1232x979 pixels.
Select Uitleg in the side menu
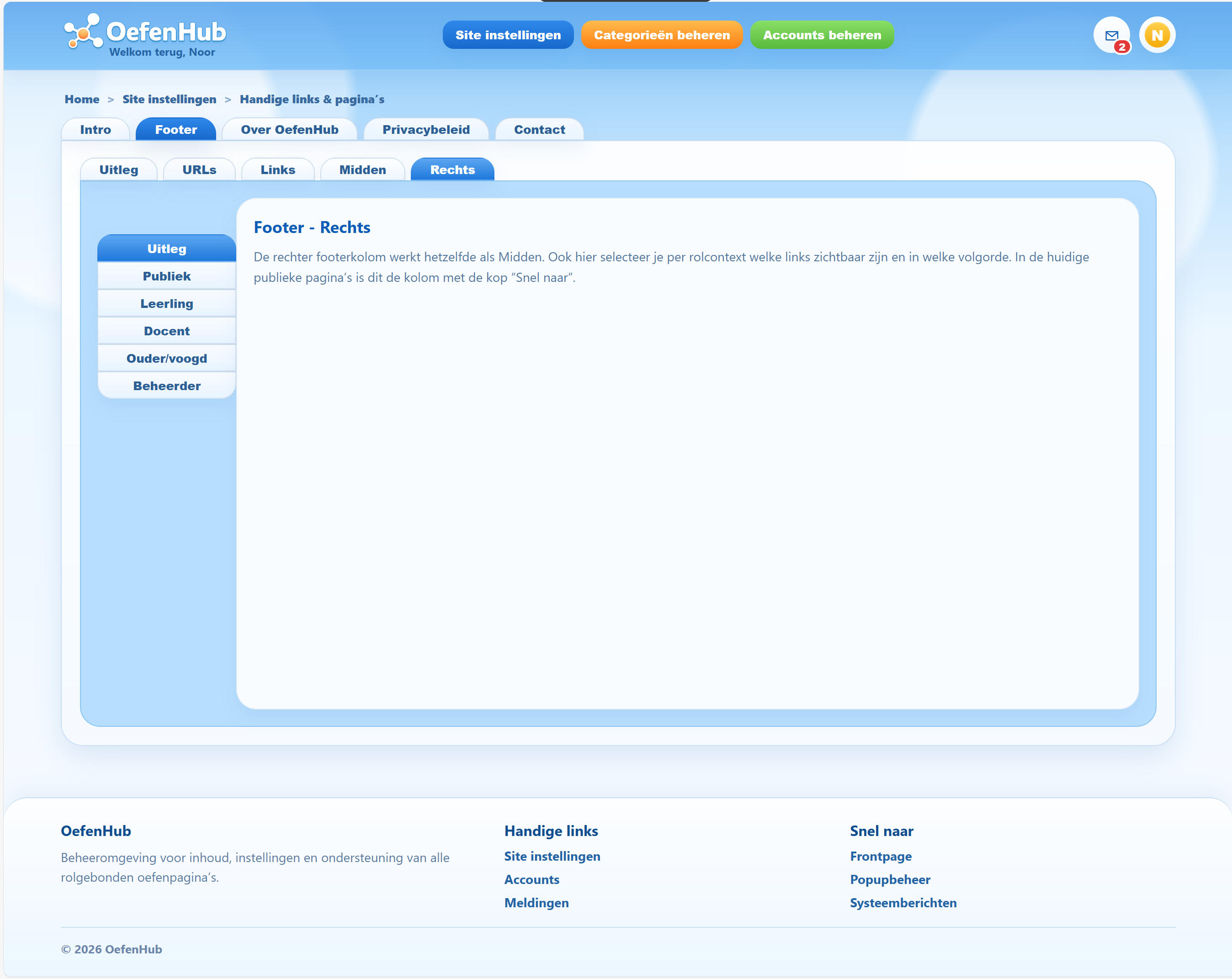tap(167, 249)
